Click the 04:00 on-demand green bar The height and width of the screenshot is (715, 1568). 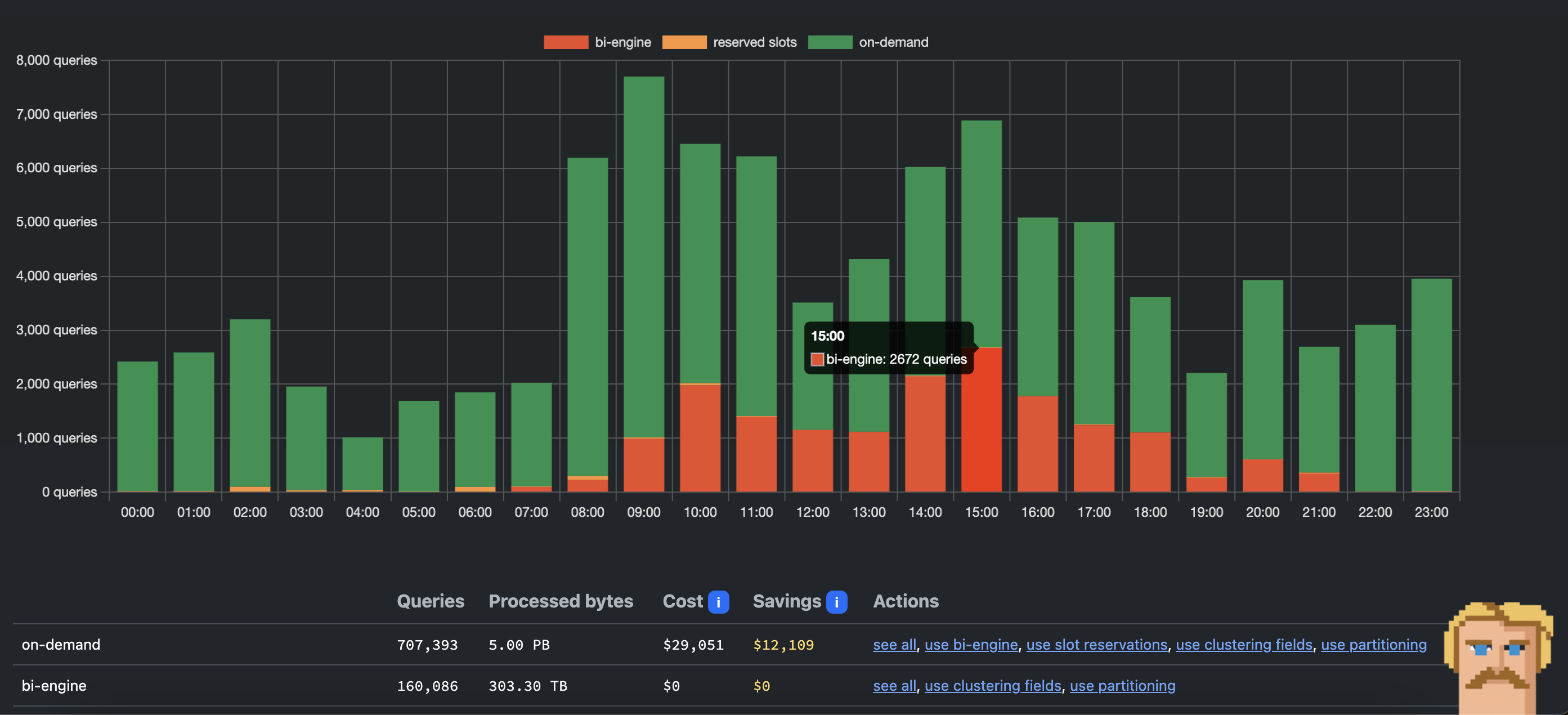[x=362, y=463]
